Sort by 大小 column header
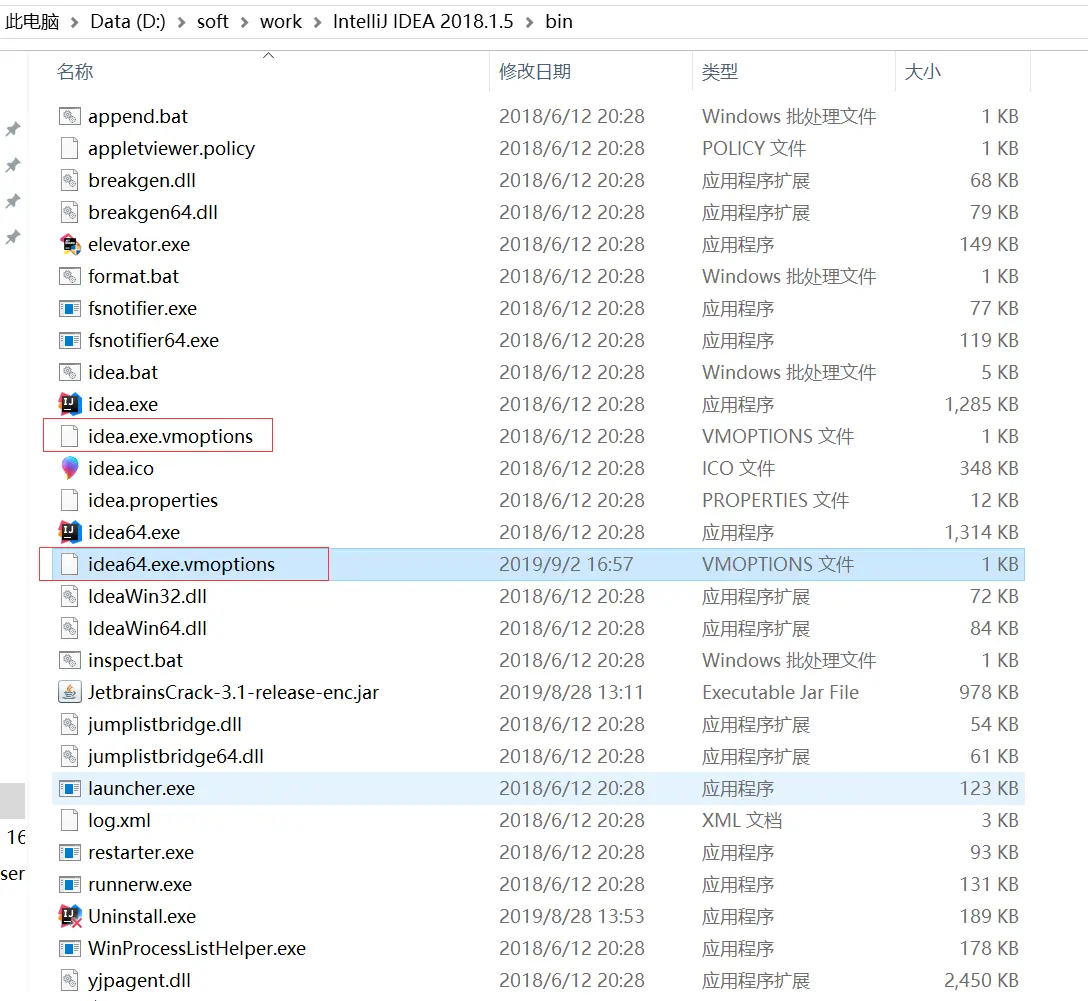 click(x=922, y=71)
